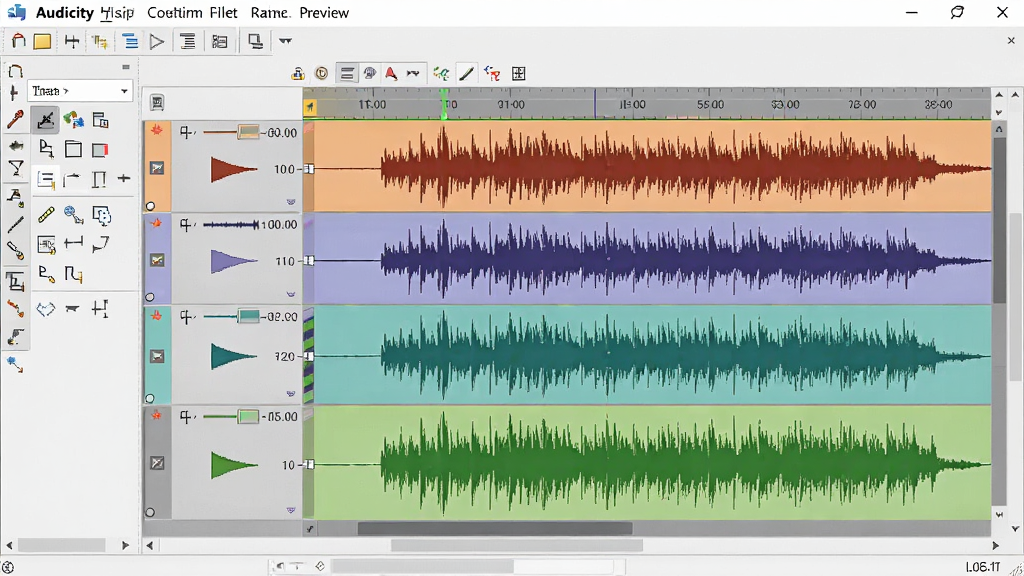Collapse the green track with its chevron
The height and width of the screenshot is (576, 1024).
pyautogui.click(x=291, y=510)
